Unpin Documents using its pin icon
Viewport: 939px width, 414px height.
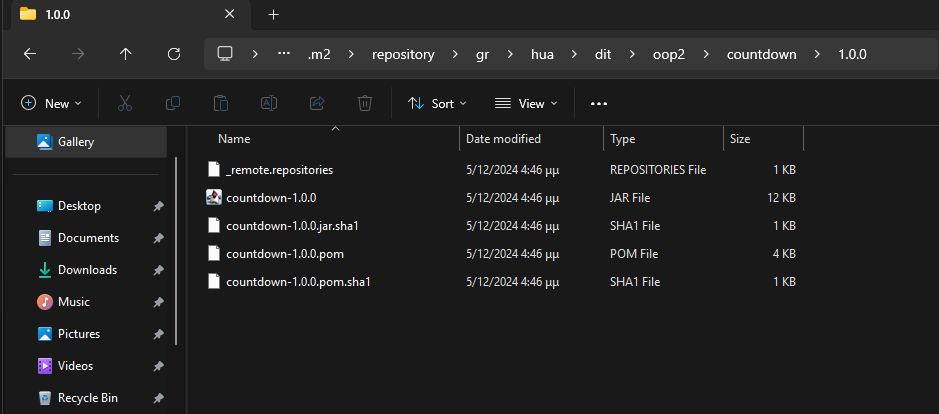pyautogui.click(x=158, y=238)
